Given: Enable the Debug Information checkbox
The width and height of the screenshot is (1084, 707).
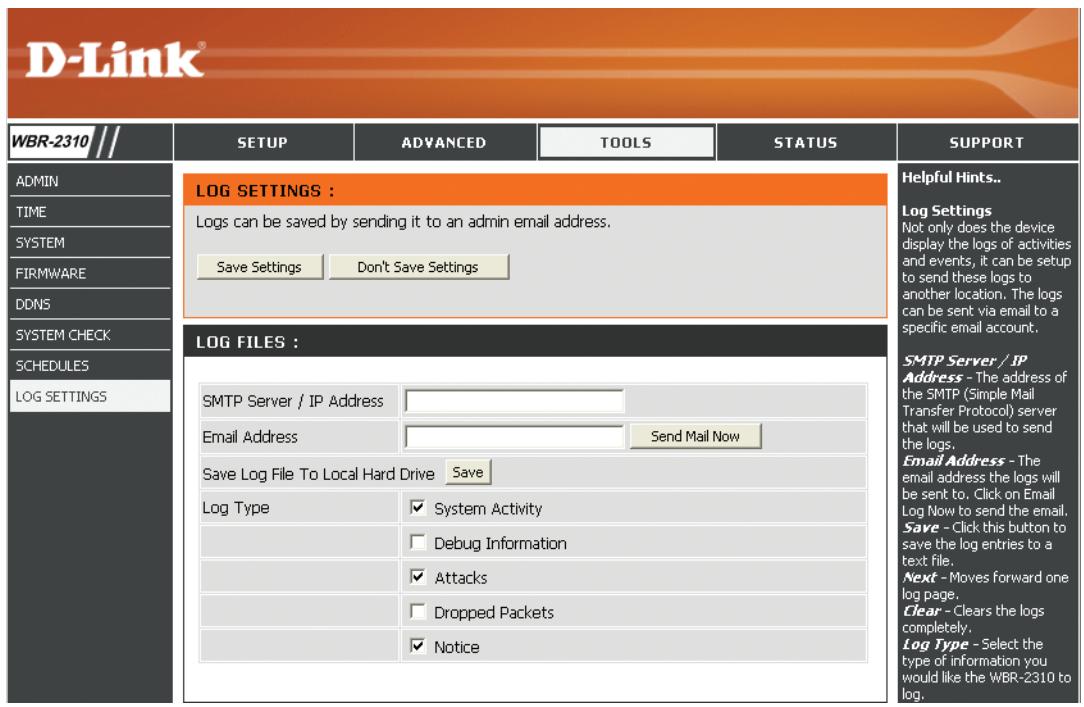Looking at the screenshot, I should click(418, 542).
